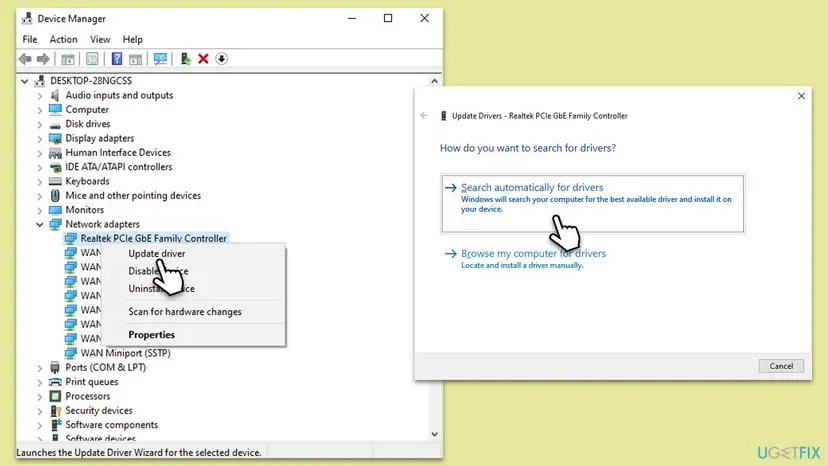This screenshot has width=828, height=466.
Task: Click the Mice and other pointing devices icon
Action: pyautogui.click(x=55, y=195)
